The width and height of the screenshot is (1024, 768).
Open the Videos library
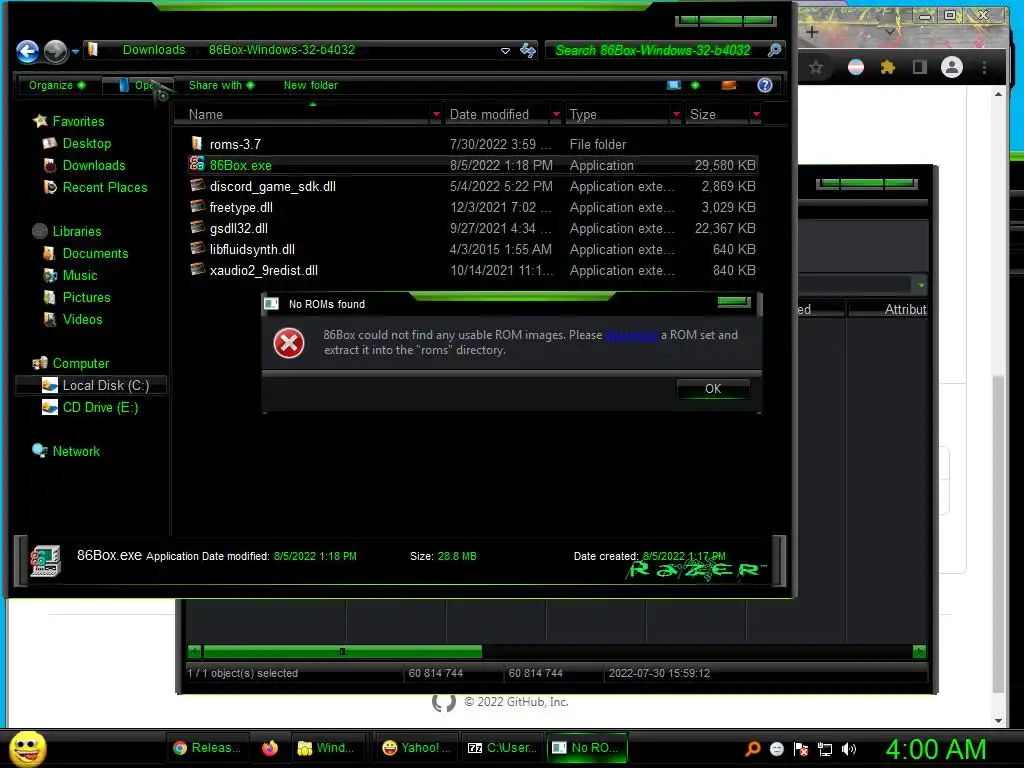click(x=72, y=319)
